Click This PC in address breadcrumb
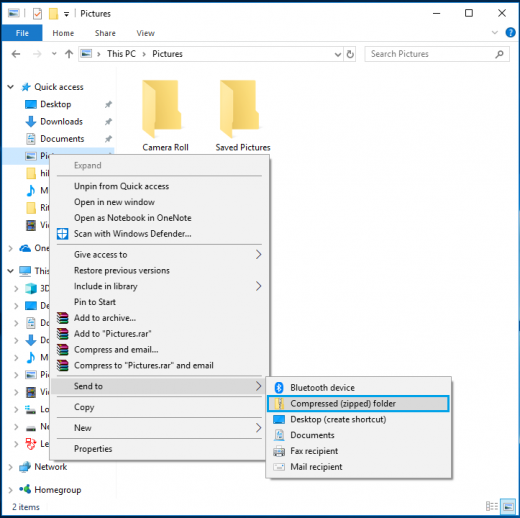 (121, 54)
